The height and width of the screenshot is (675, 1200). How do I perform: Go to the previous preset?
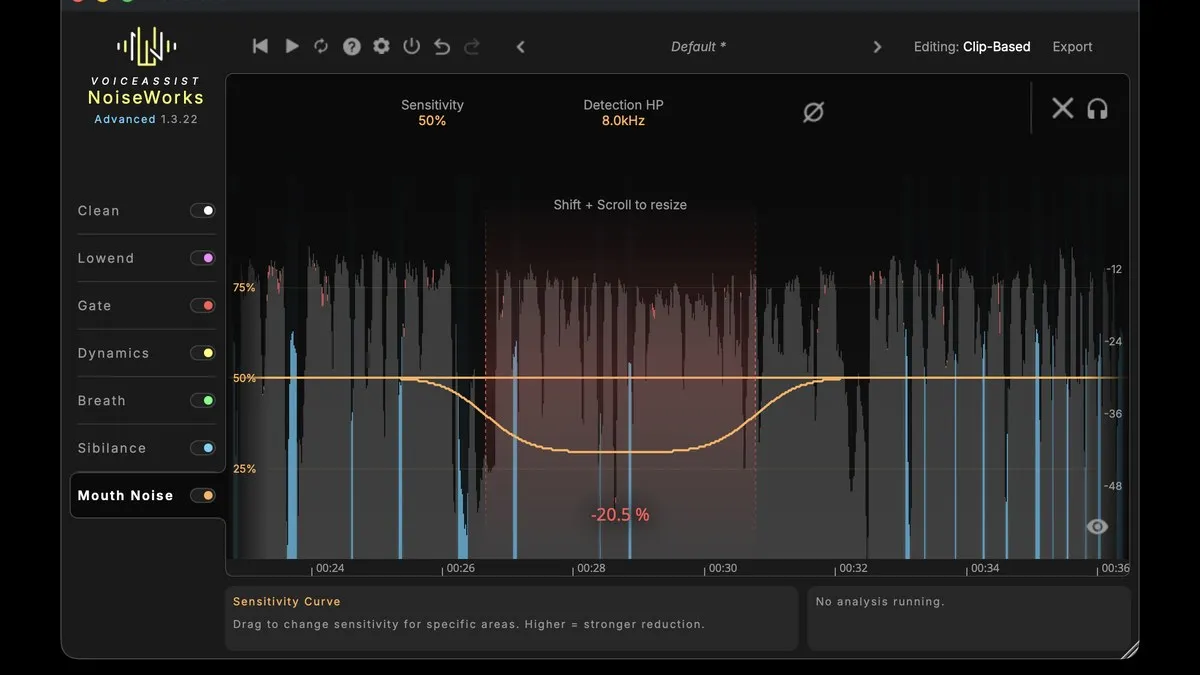[x=520, y=47]
